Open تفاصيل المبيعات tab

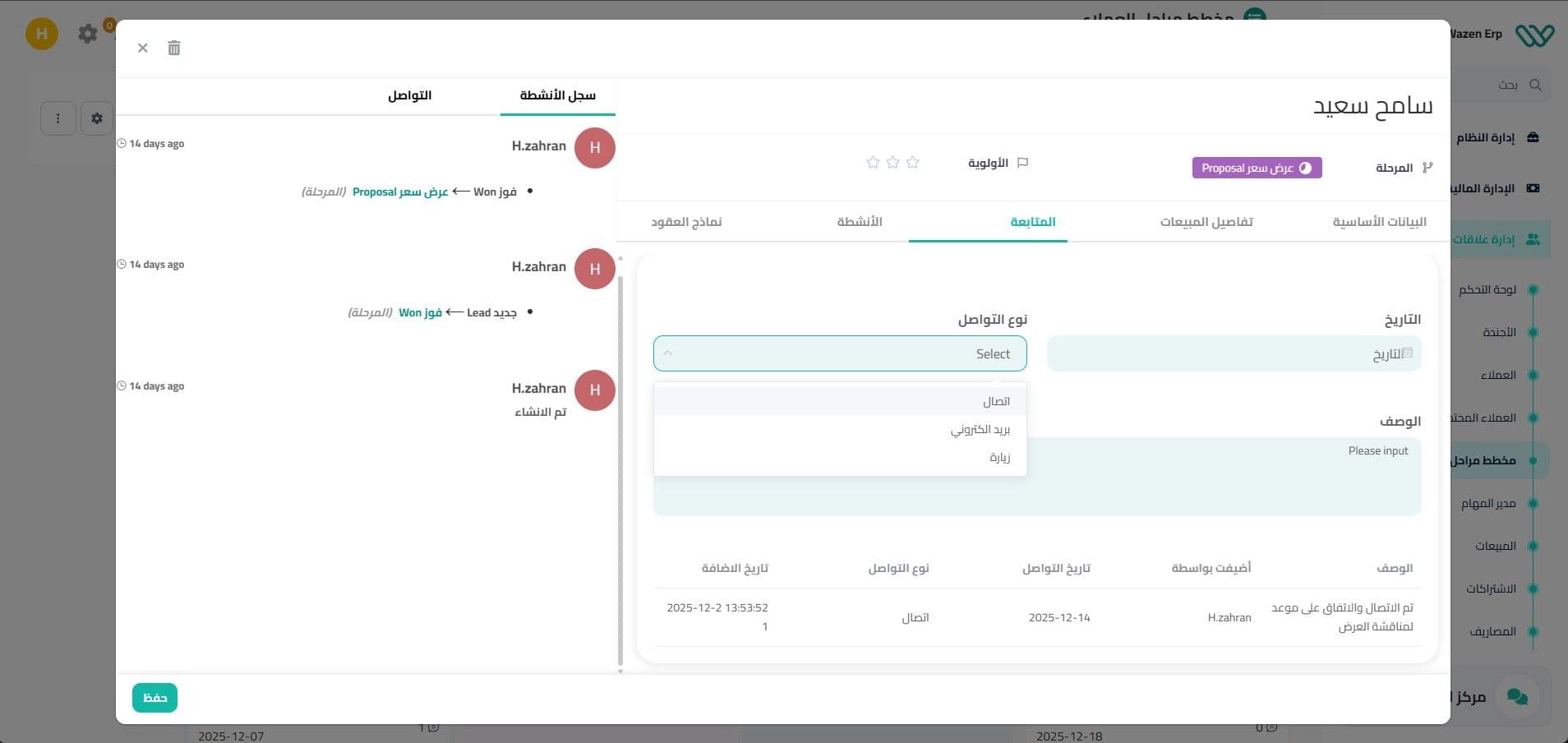(x=1206, y=222)
